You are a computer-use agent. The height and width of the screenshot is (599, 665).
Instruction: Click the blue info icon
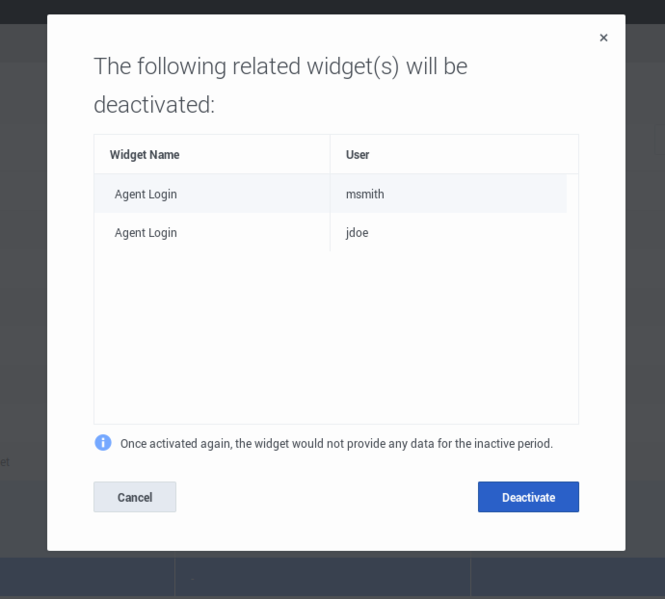[x=103, y=442]
